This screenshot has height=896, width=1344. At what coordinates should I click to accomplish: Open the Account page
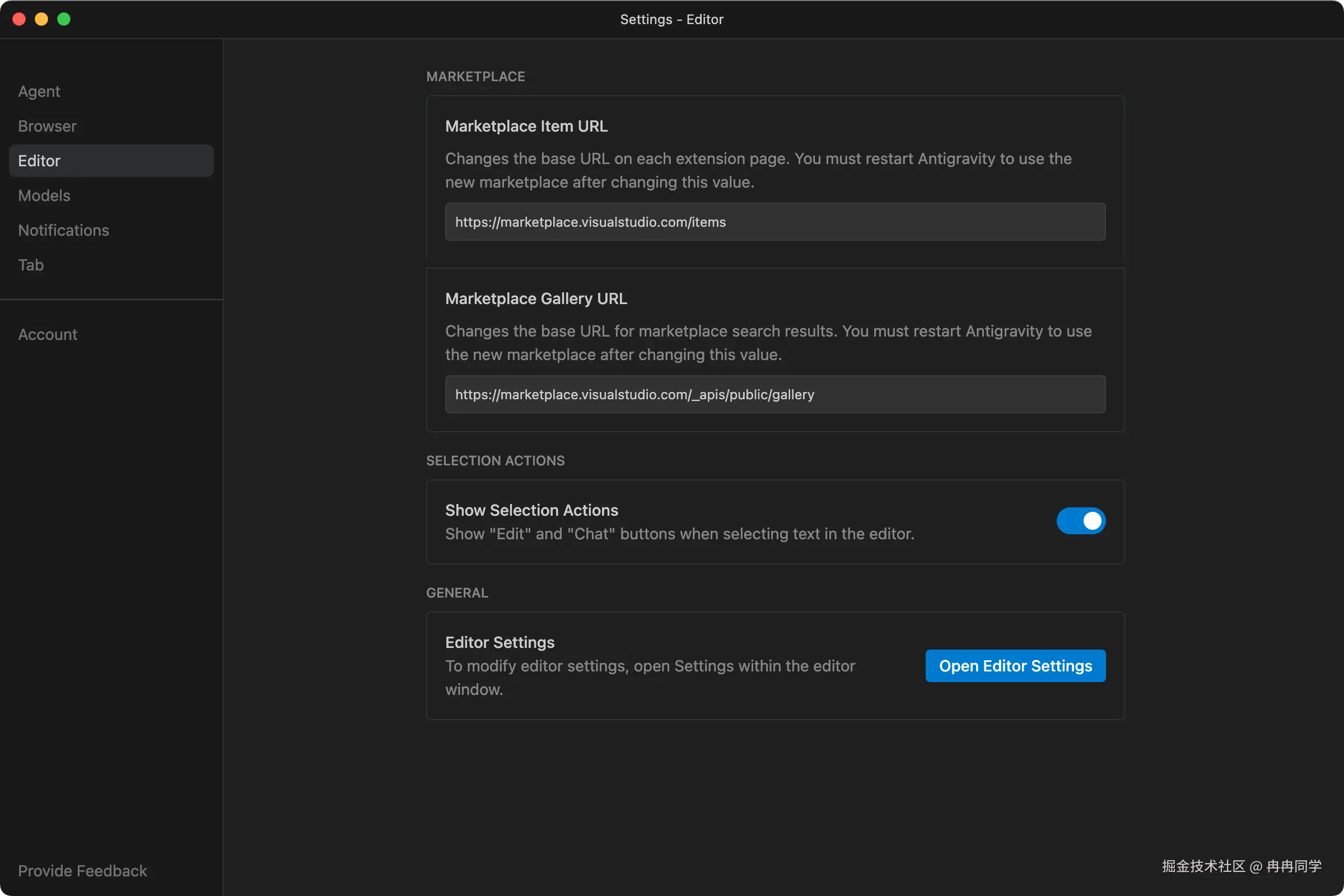(48, 334)
